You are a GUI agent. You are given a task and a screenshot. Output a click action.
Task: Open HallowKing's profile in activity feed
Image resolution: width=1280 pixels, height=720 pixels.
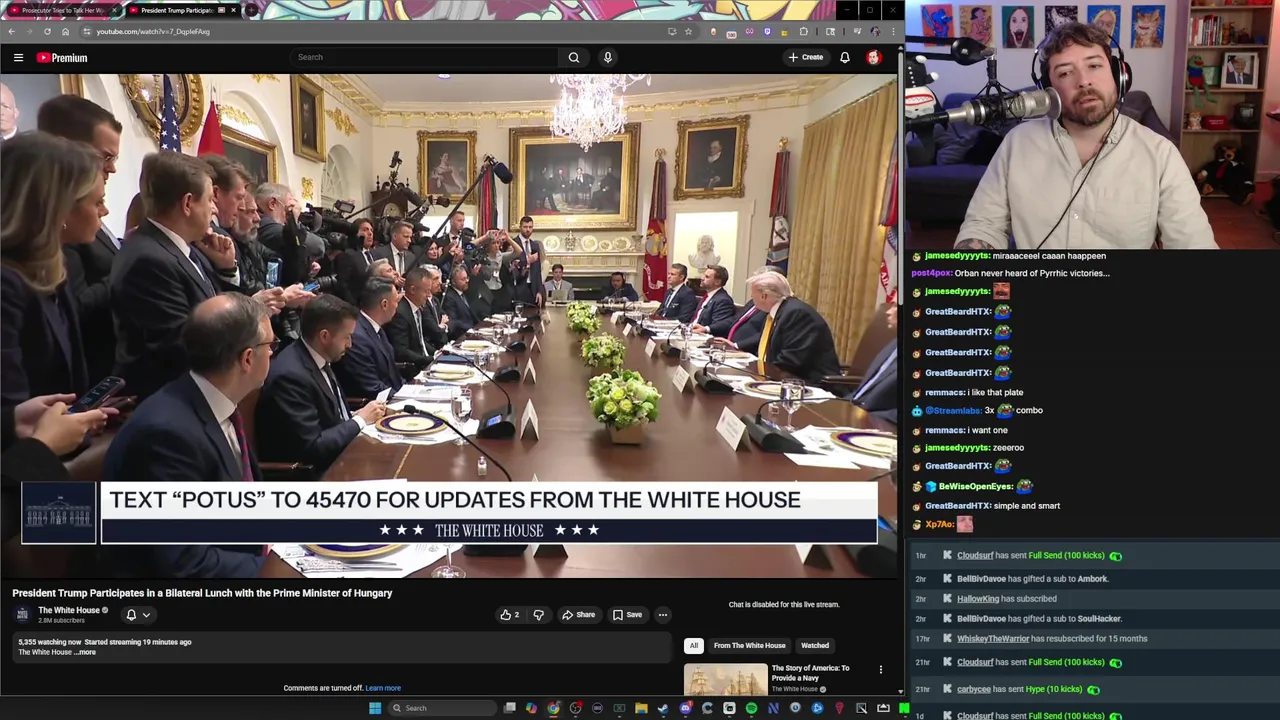tap(978, 599)
